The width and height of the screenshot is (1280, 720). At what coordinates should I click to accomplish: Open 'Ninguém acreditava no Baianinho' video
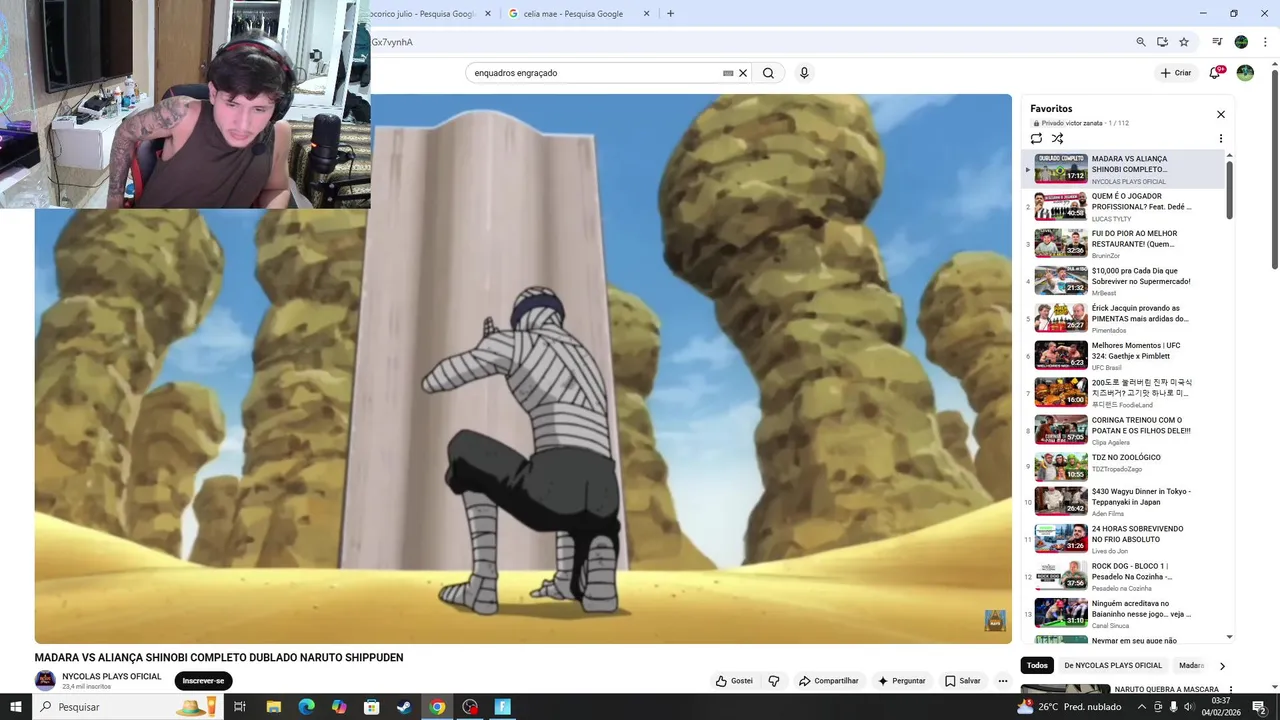point(1123,614)
